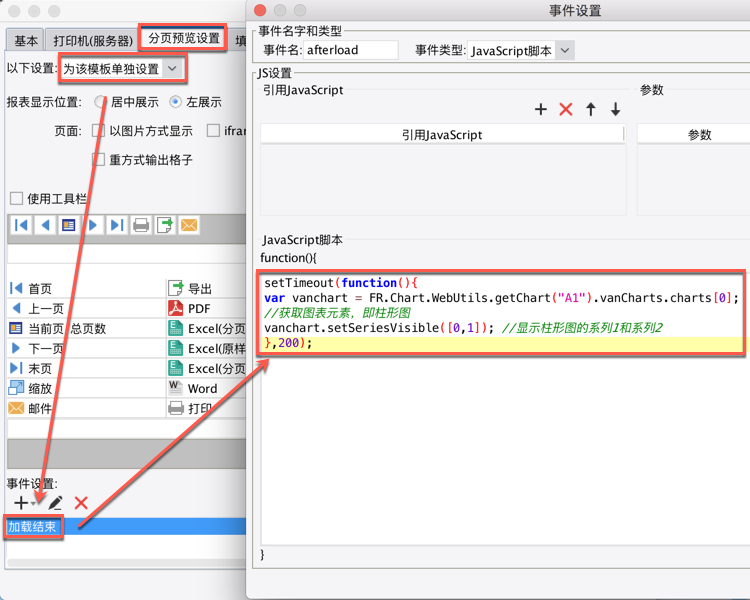Enable 重方式输出格子 checkbox
The width and height of the screenshot is (750, 600).
pyautogui.click(x=98, y=159)
